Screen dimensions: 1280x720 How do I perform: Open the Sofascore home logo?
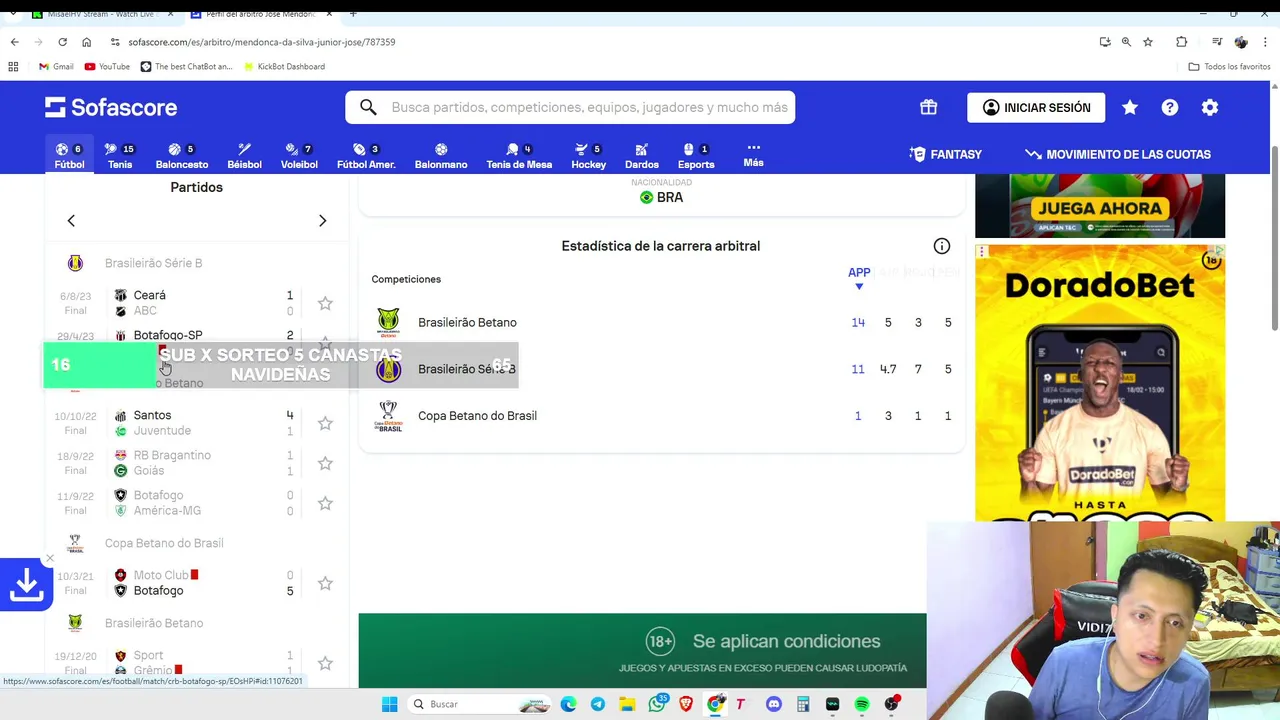[111, 107]
